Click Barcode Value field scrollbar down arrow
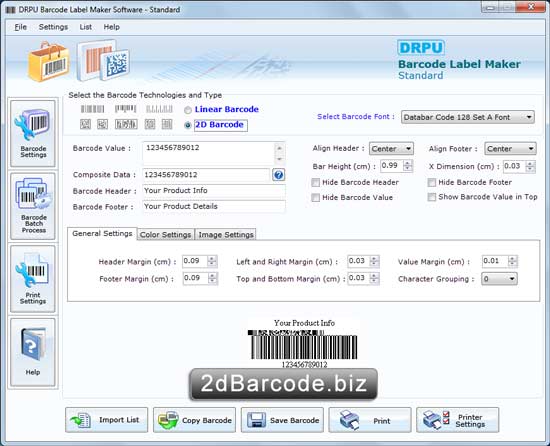Image resolution: width=550 pixels, height=446 pixels. click(x=280, y=160)
